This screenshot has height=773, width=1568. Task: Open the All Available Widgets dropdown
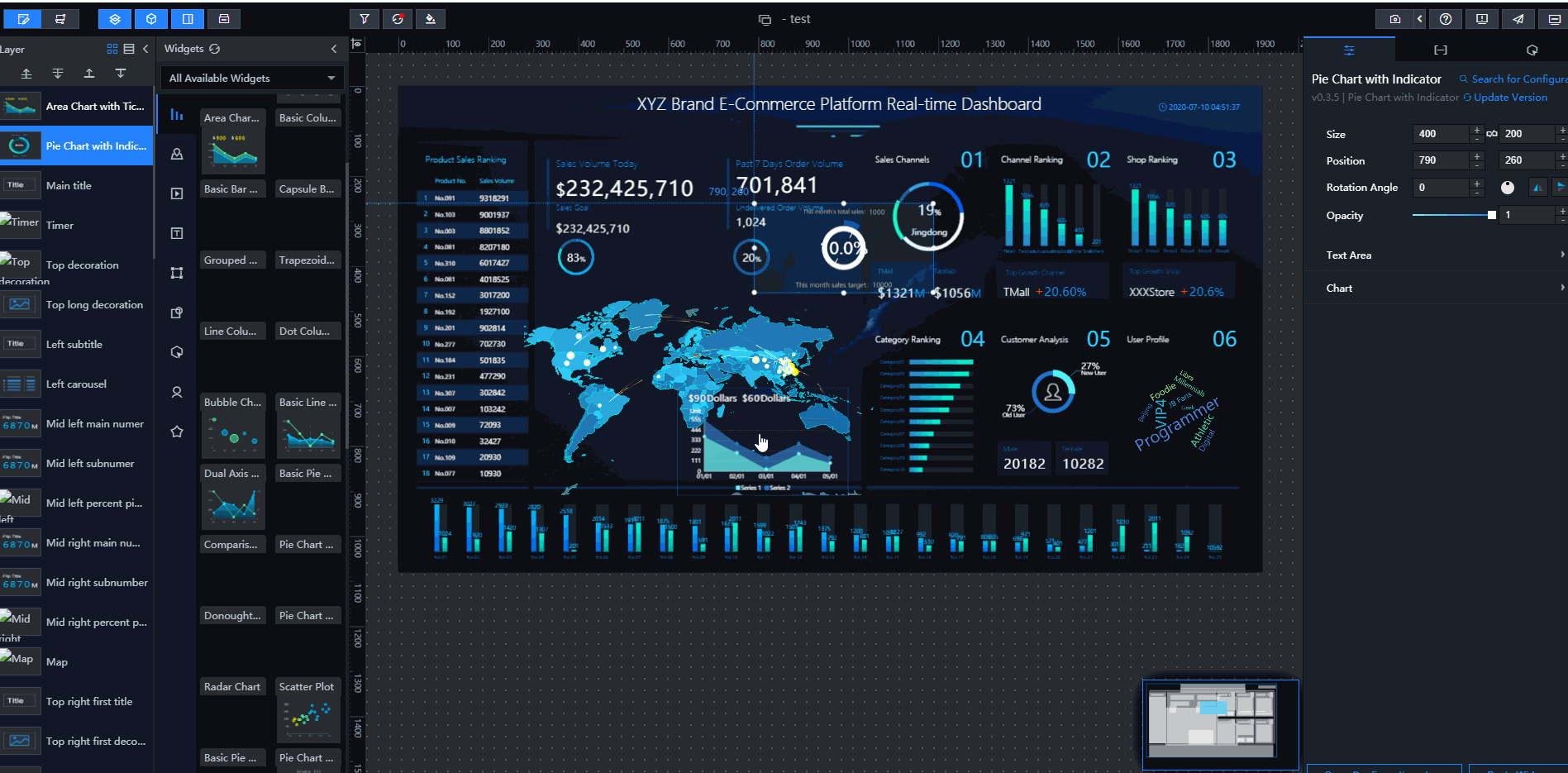(251, 79)
